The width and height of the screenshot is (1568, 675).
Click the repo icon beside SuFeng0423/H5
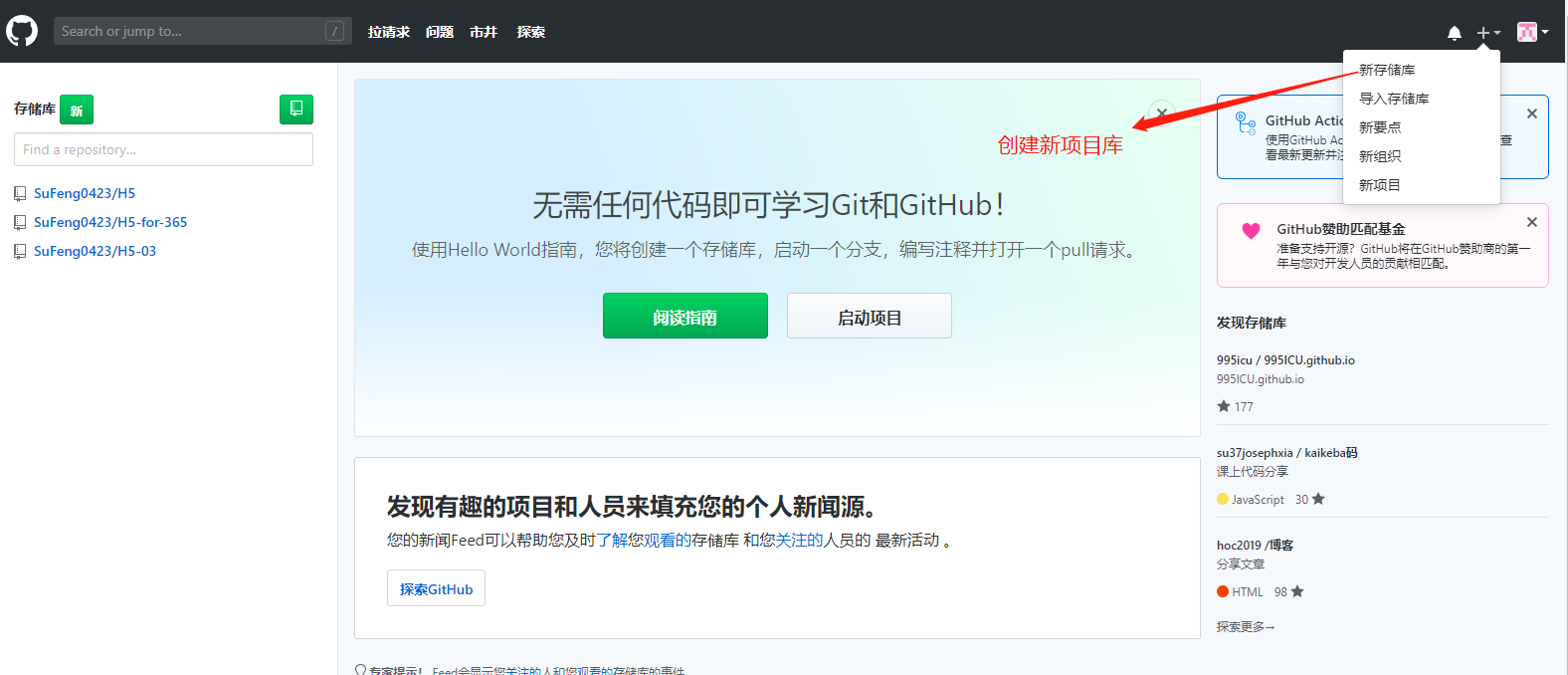pyautogui.click(x=20, y=193)
